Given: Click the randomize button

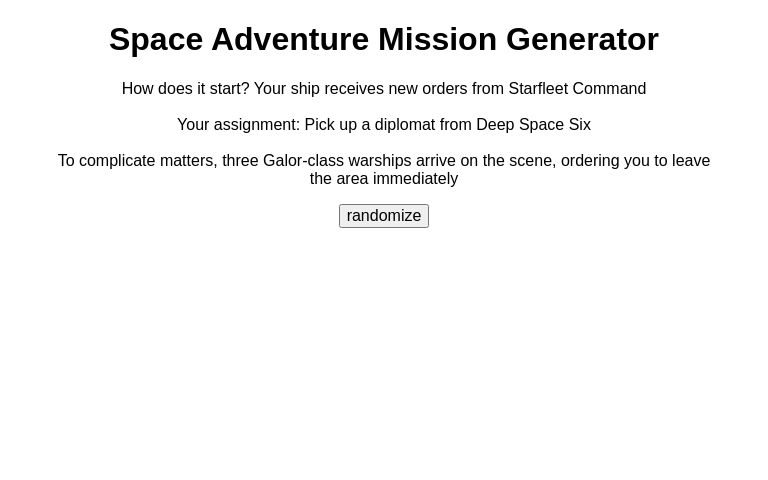Looking at the screenshot, I should pos(384,216).
